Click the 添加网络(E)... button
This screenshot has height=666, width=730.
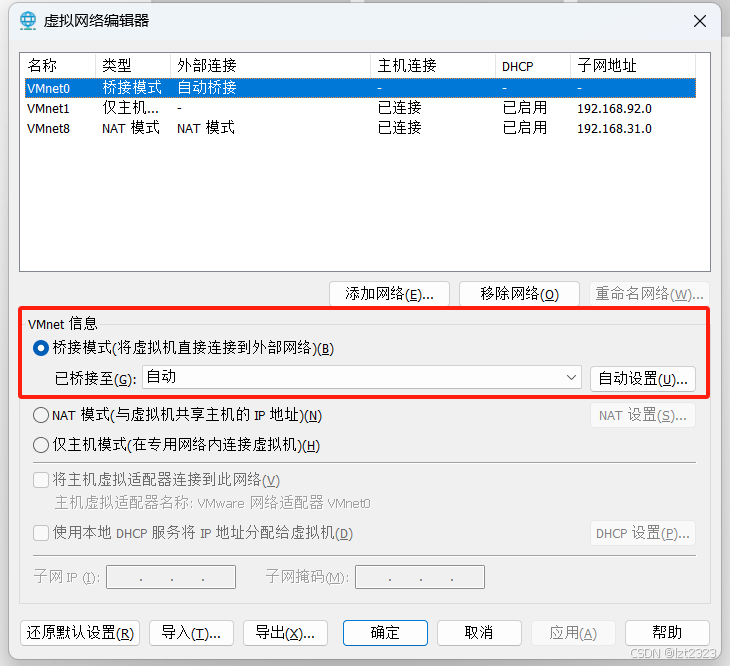coord(389,294)
